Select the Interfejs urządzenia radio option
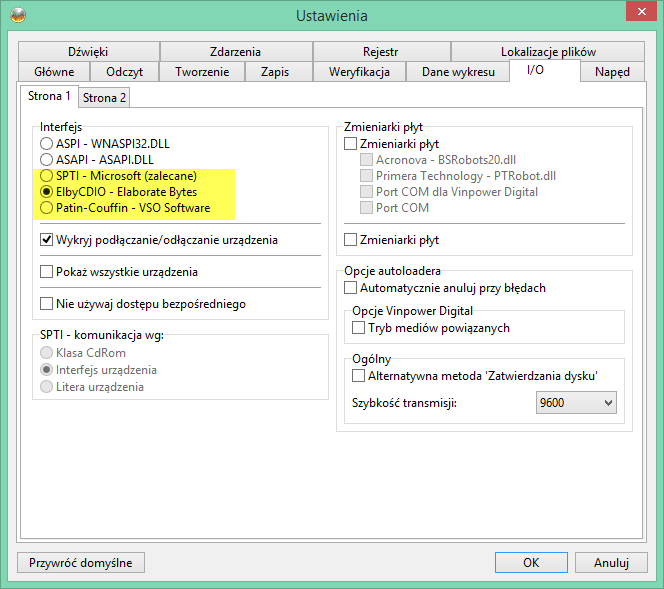This screenshot has height=589, width=664. point(98,370)
